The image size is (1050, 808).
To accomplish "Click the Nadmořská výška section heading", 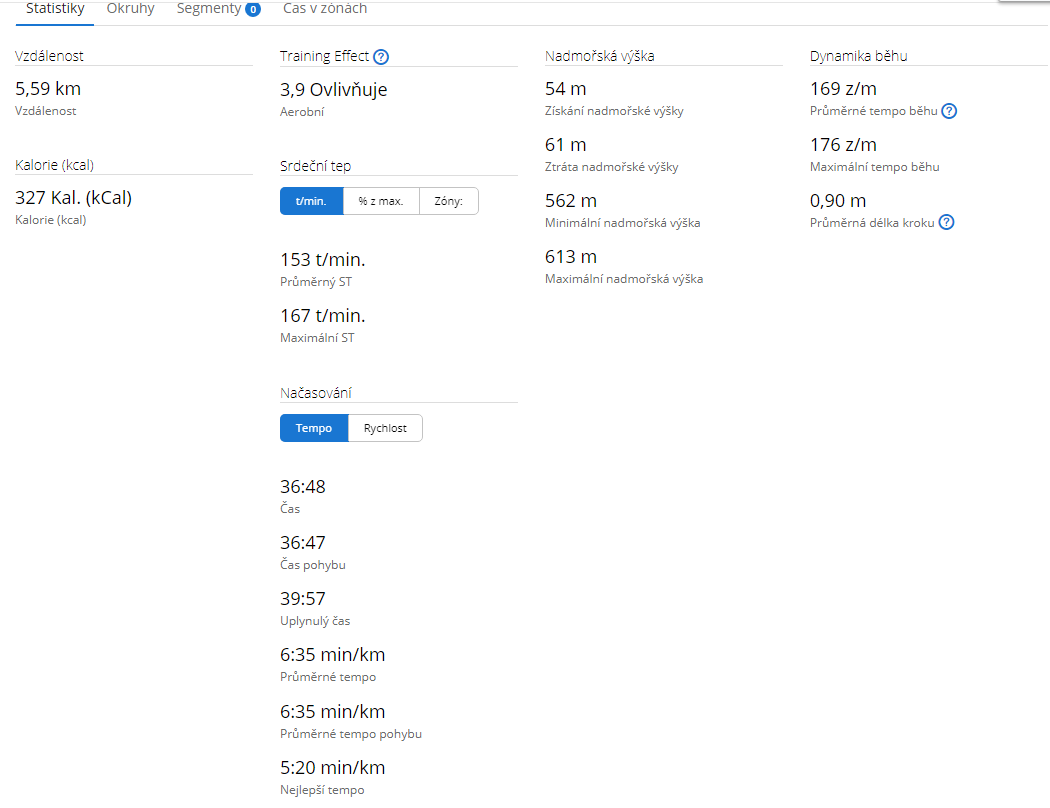I will click(x=600, y=56).
